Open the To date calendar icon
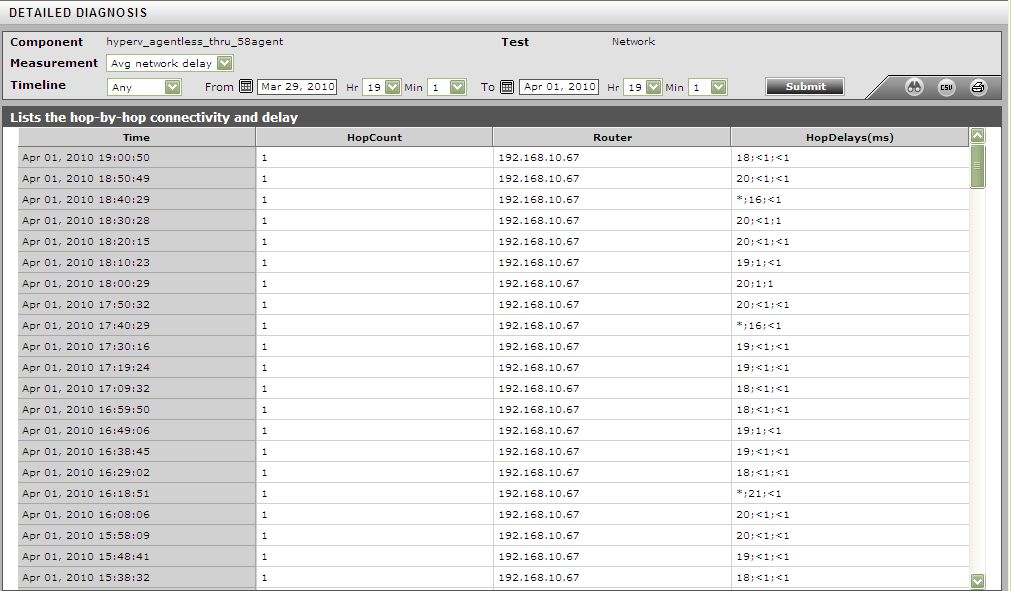 (x=507, y=86)
